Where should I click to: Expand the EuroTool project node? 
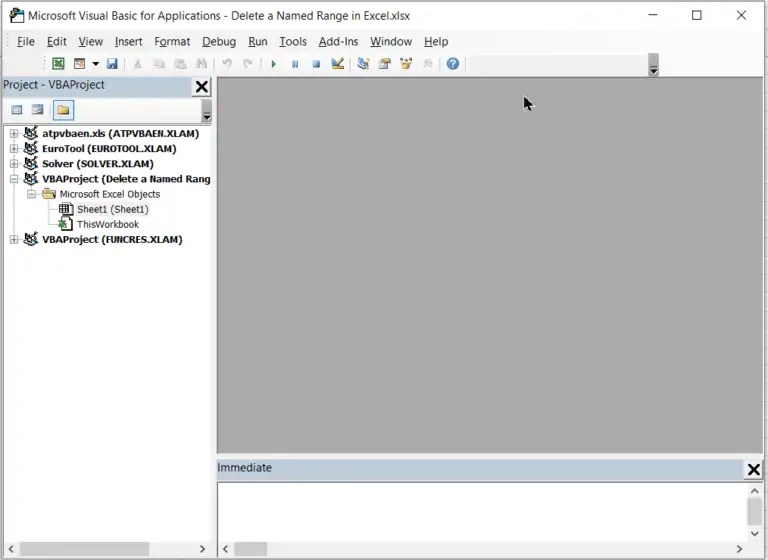coord(14,148)
